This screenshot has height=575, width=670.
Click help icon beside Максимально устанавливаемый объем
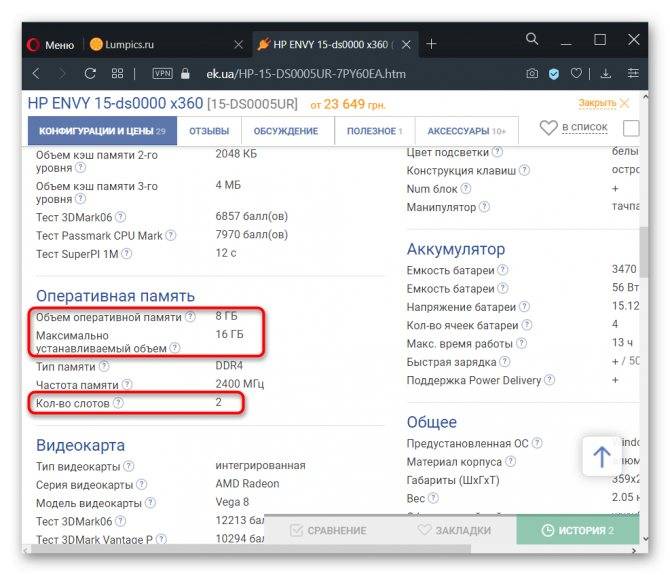[x=174, y=348]
